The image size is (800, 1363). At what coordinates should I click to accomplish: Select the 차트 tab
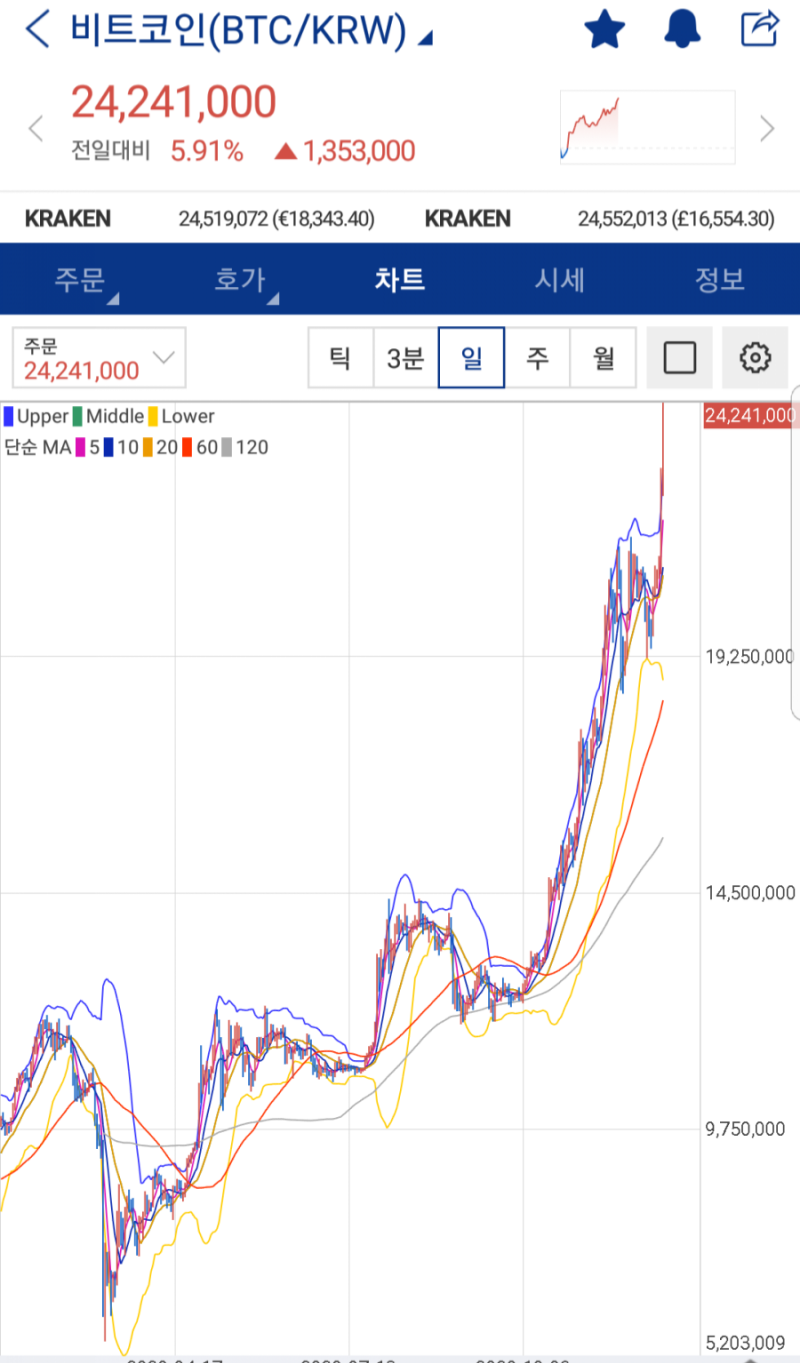(400, 279)
